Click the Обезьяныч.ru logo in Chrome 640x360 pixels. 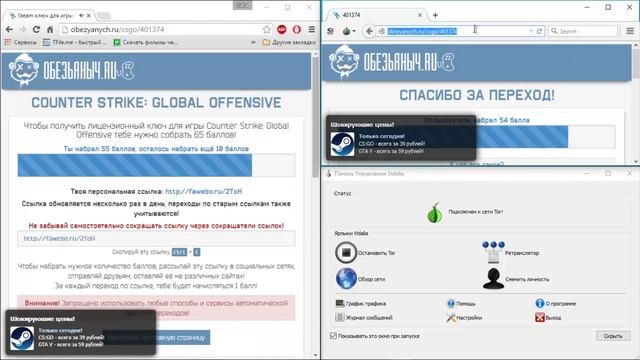[71, 70]
